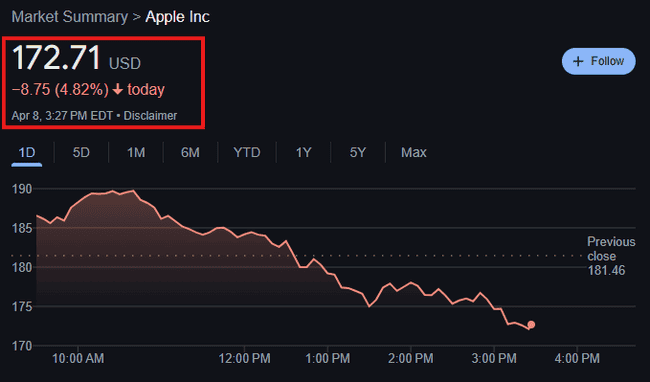Click the Previous close 181.46 label
650x382 pixels.
click(611, 256)
